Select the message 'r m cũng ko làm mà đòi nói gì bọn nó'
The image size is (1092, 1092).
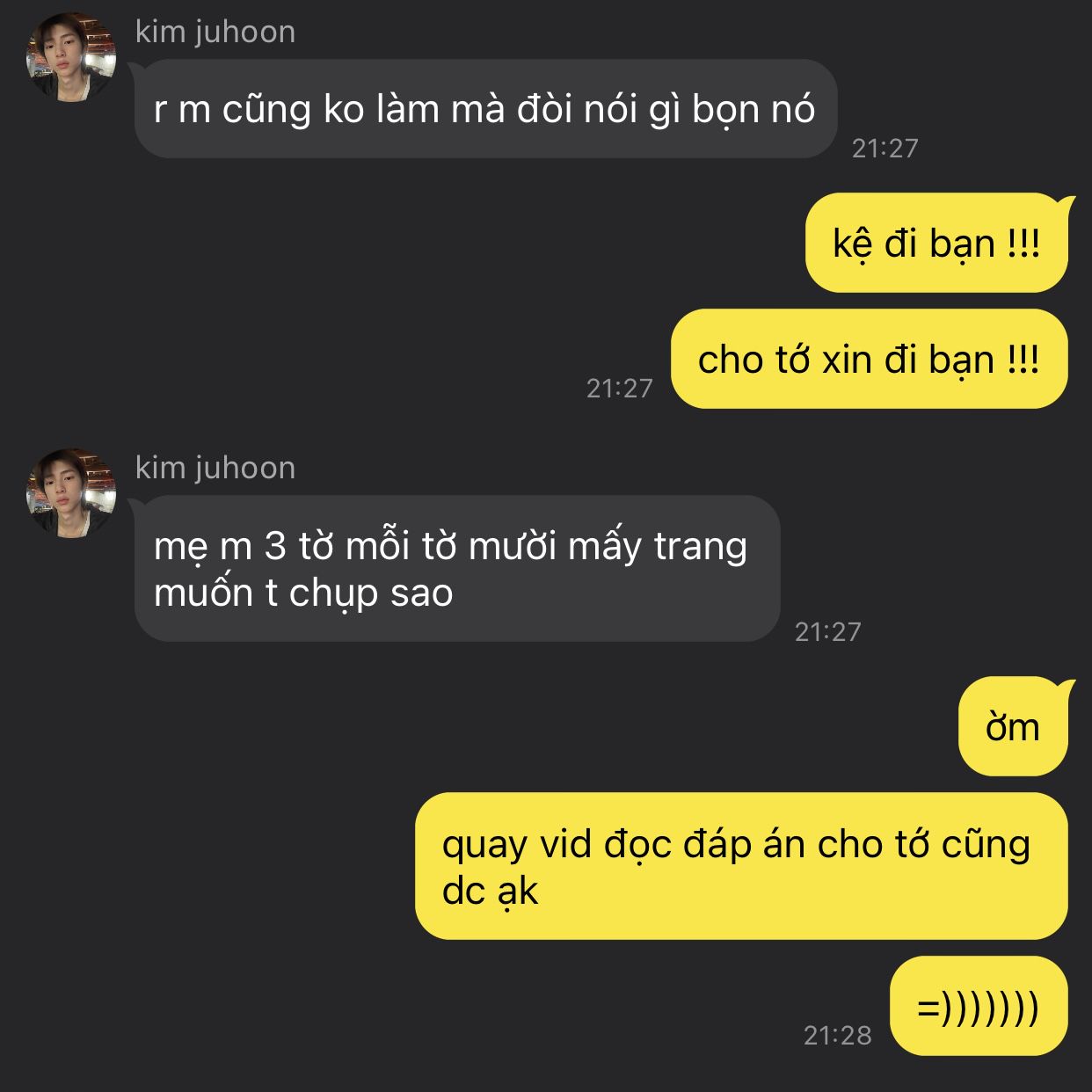pyautogui.click(x=485, y=109)
